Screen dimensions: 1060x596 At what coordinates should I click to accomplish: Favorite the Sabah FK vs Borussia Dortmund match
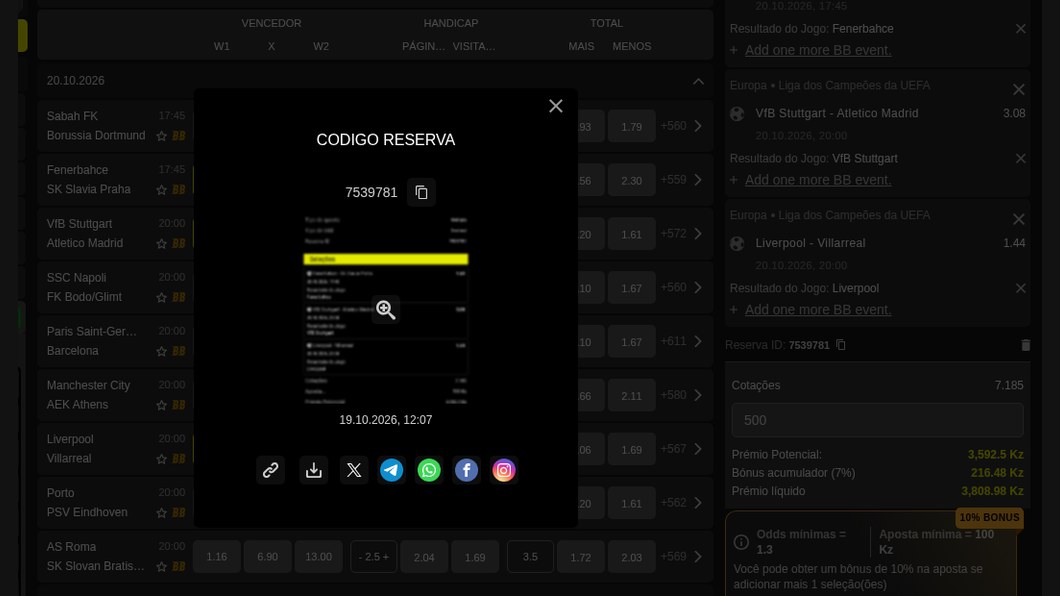coord(162,136)
